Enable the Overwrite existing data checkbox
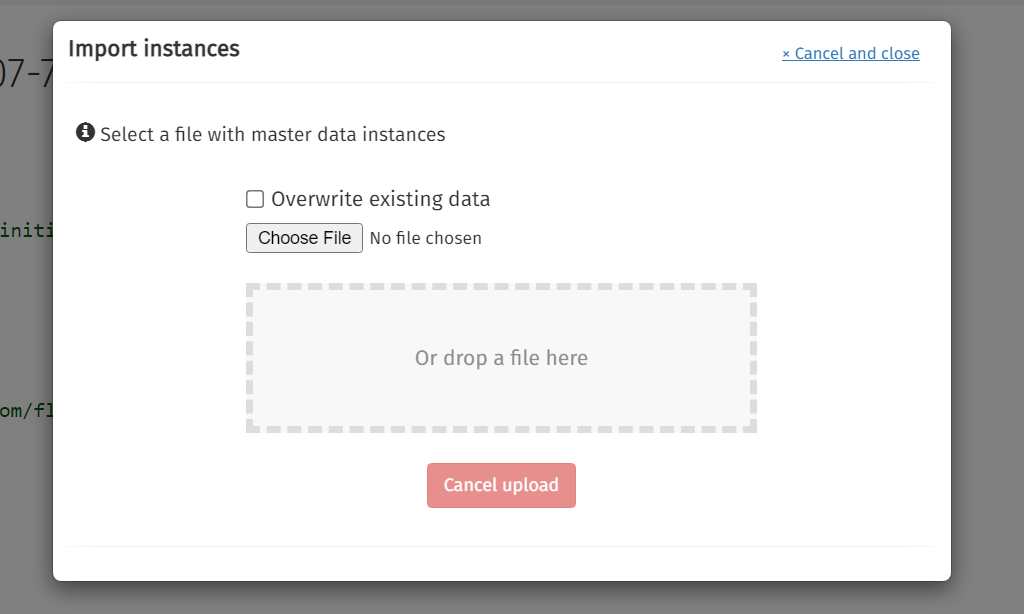 coord(255,199)
